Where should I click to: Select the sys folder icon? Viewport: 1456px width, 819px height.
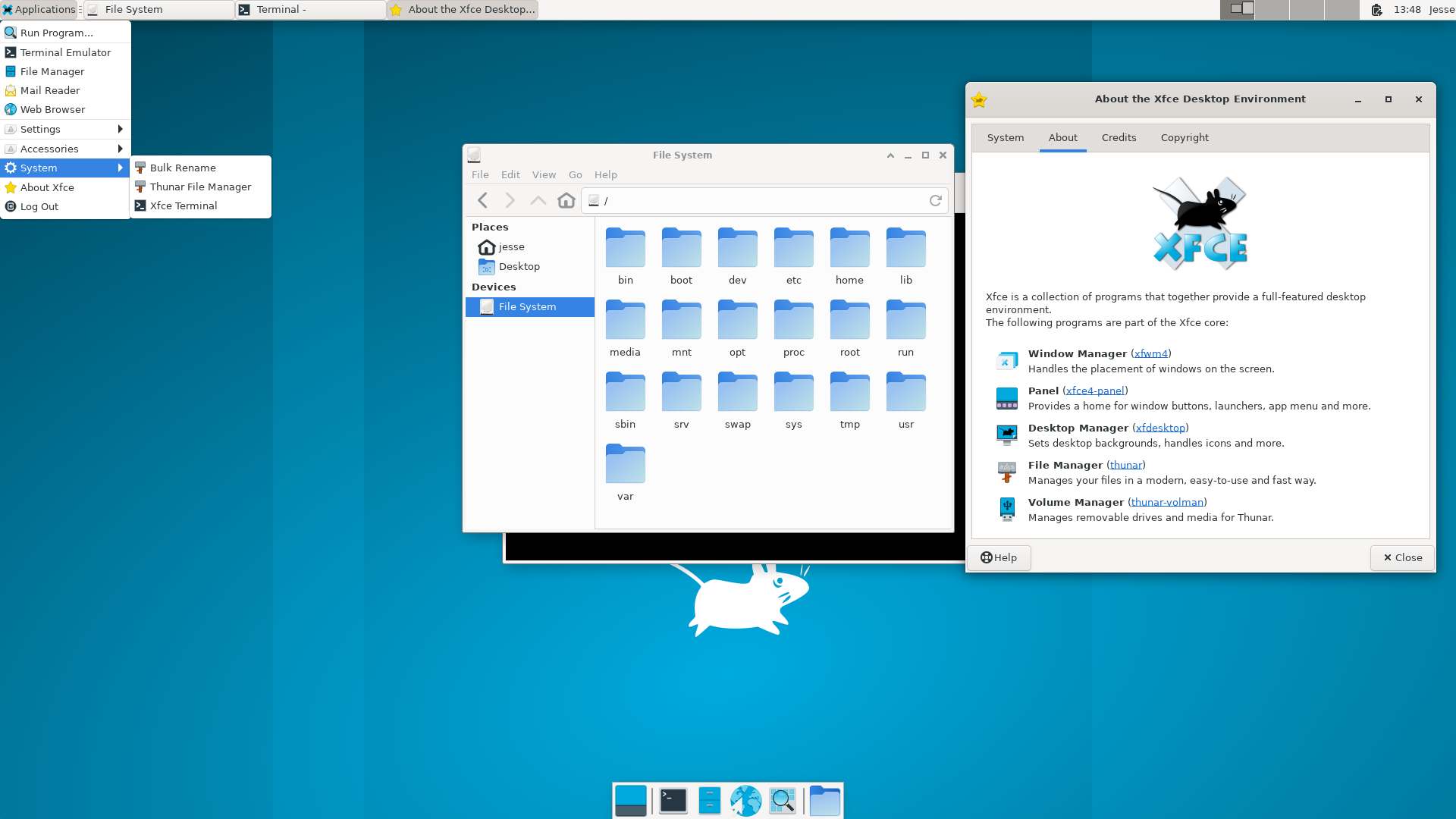tap(793, 392)
